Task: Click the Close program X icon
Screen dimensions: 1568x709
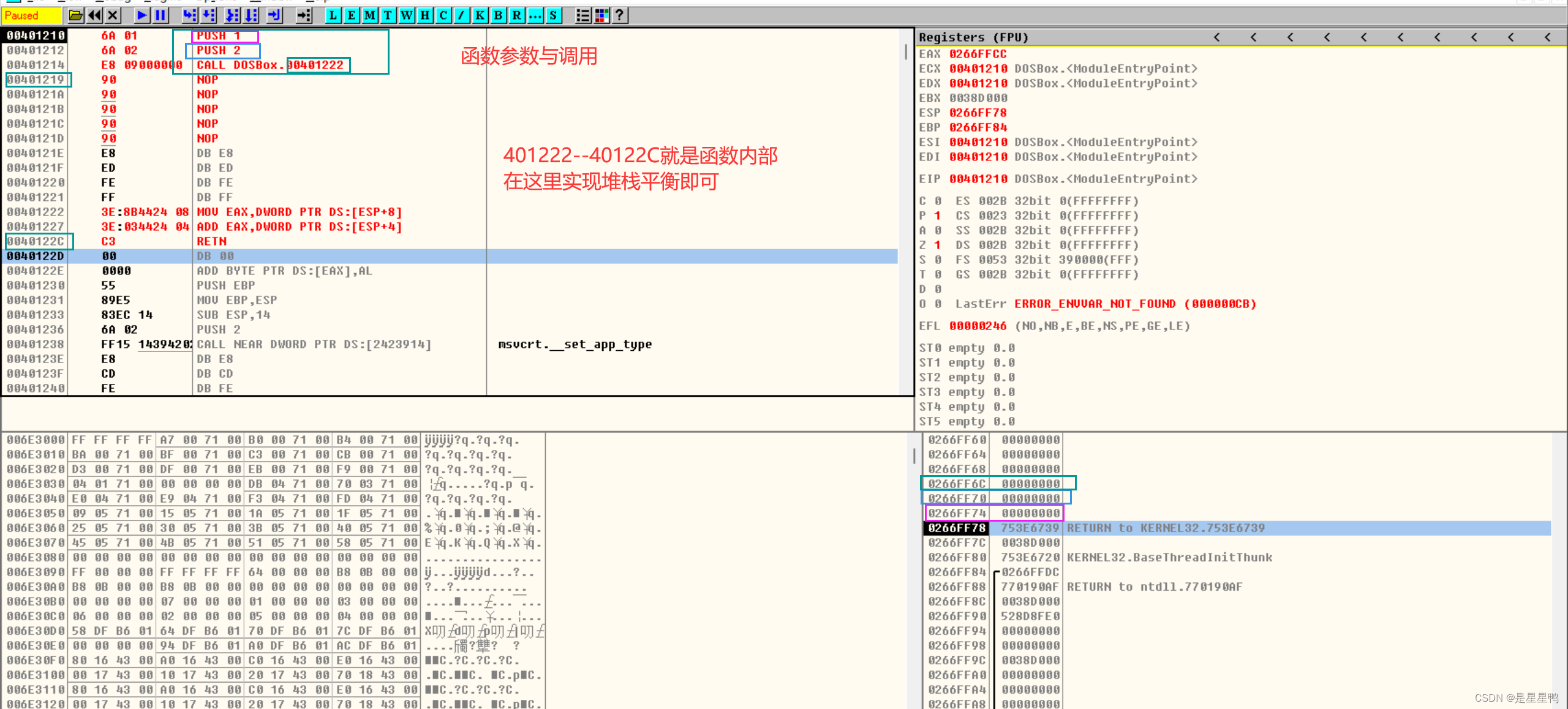Action: pyautogui.click(x=113, y=15)
